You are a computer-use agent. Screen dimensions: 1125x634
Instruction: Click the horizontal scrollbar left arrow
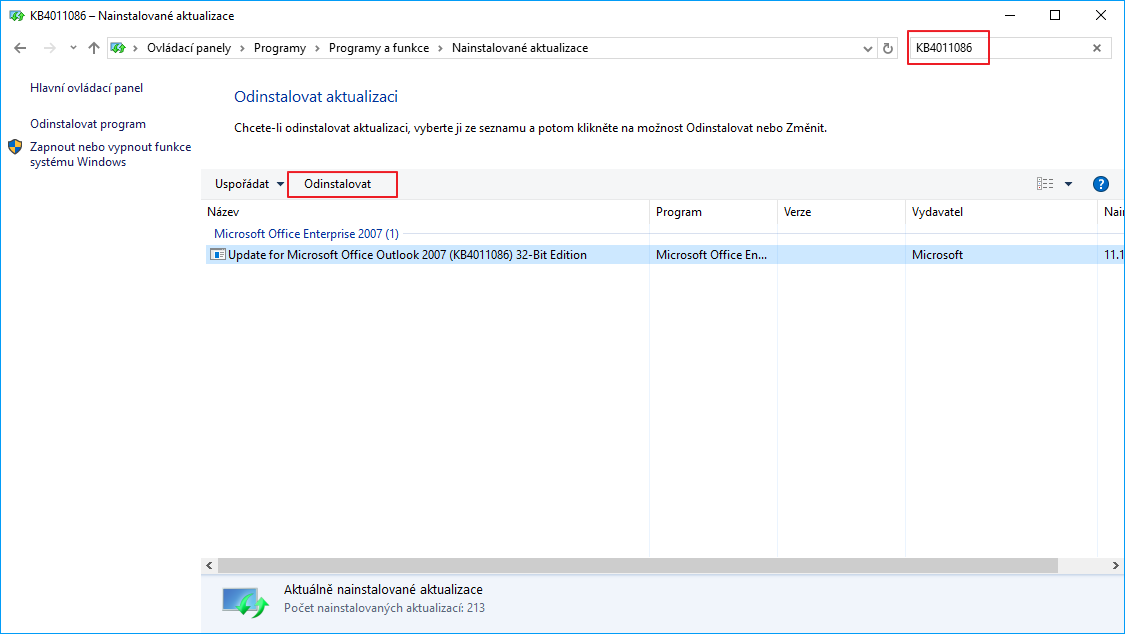click(x=210, y=566)
